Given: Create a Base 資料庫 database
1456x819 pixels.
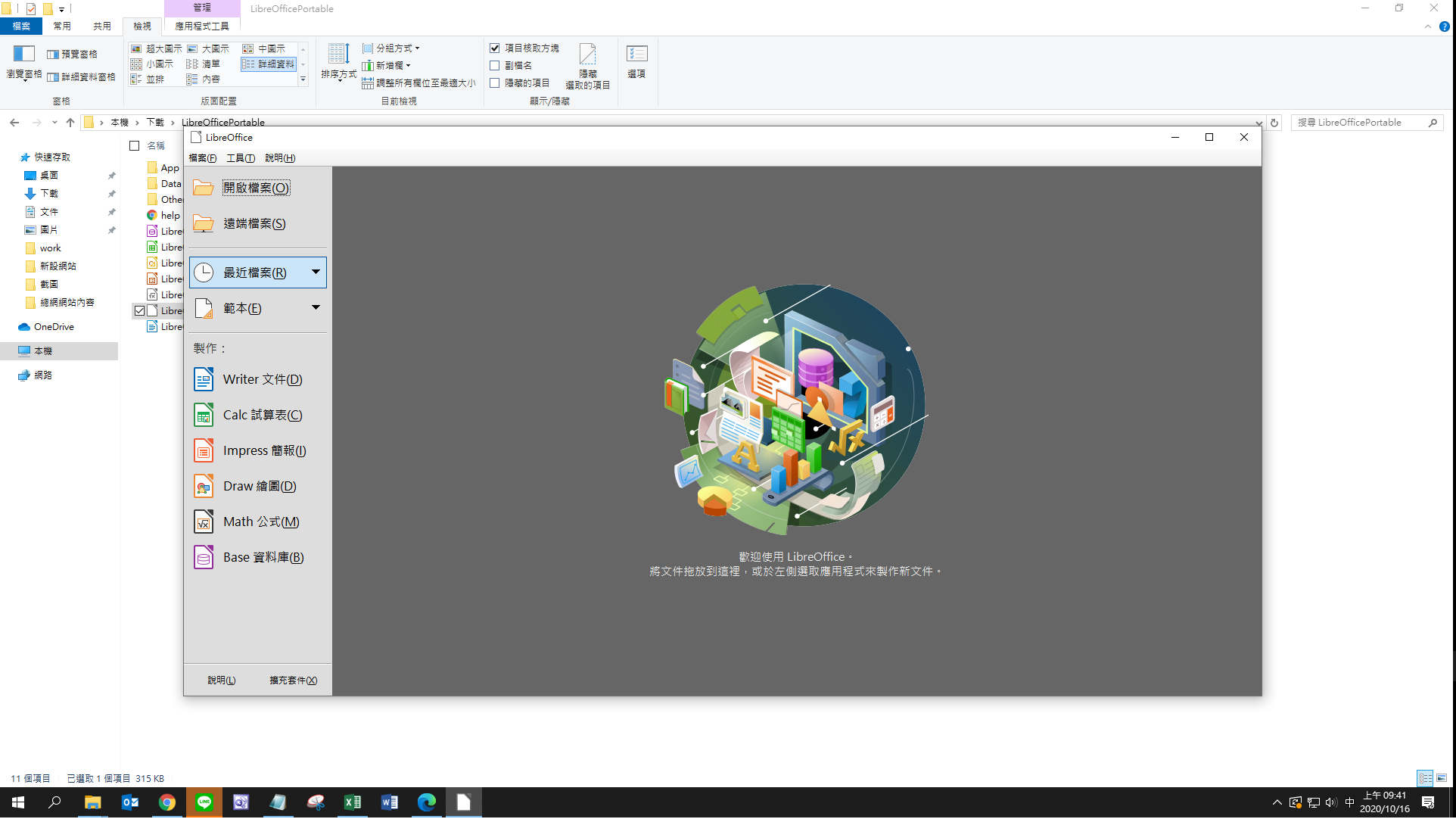Looking at the screenshot, I should 263,557.
